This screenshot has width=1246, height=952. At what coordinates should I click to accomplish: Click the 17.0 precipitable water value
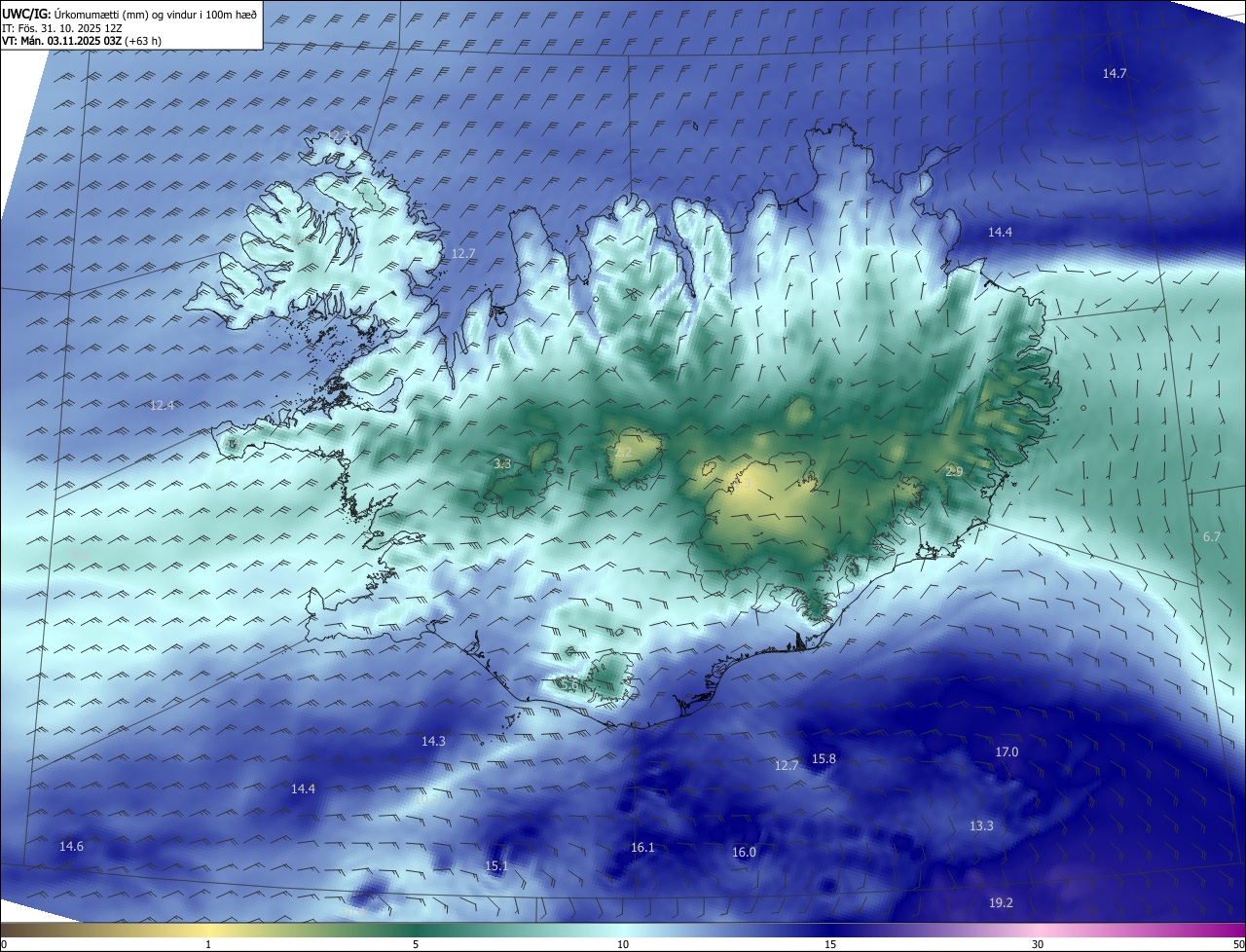[1007, 752]
